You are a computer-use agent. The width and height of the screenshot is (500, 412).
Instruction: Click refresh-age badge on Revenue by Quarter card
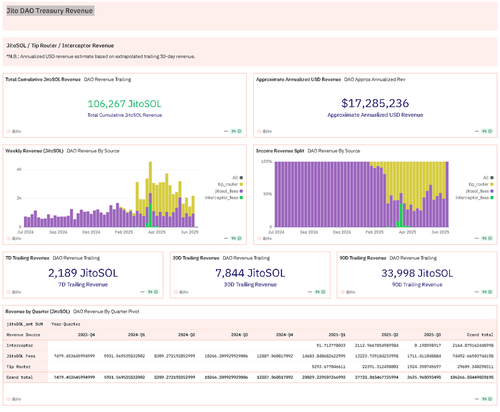tap(487, 399)
